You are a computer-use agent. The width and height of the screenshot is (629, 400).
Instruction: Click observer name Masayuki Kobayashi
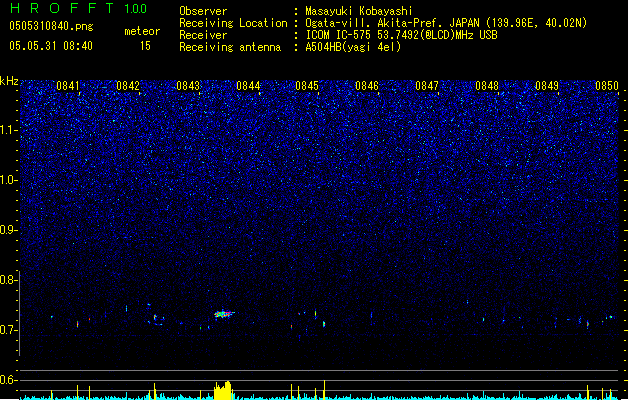(x=359, y=11)
